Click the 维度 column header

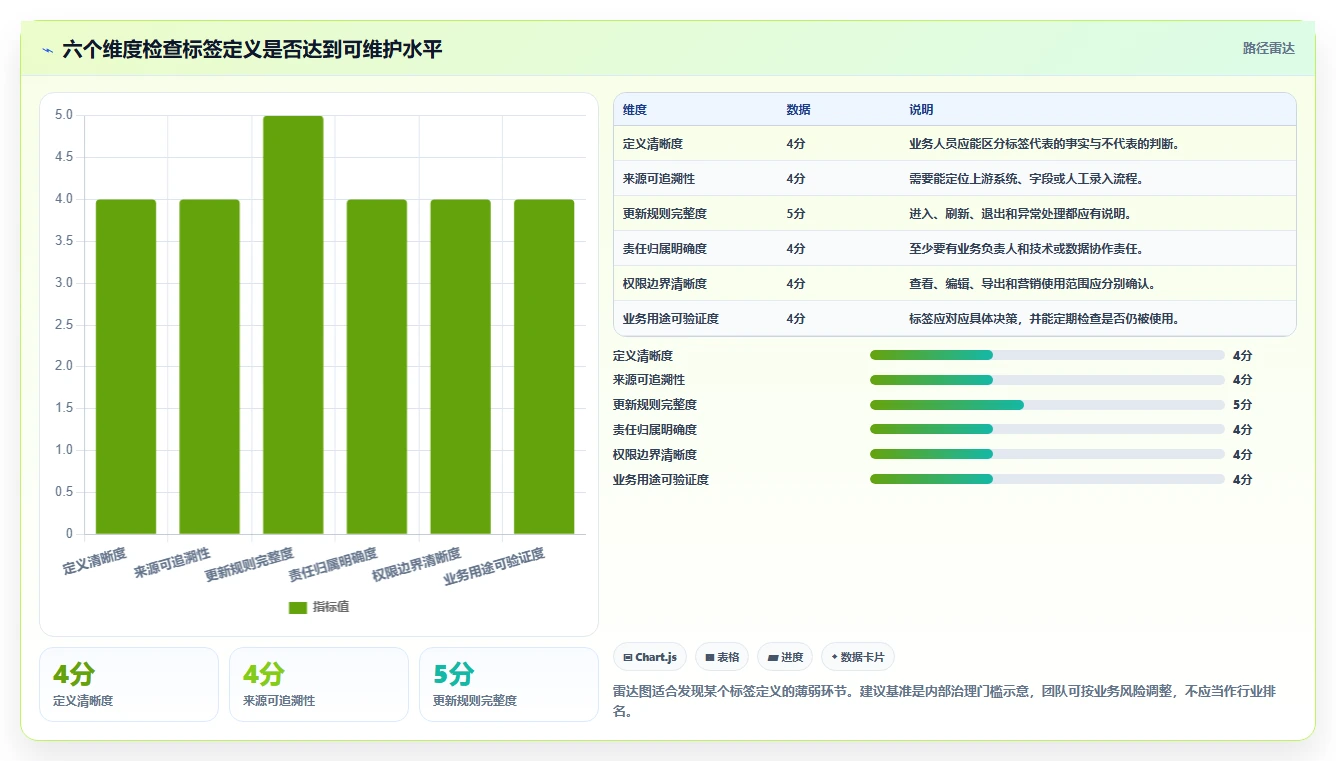[635, 110]
